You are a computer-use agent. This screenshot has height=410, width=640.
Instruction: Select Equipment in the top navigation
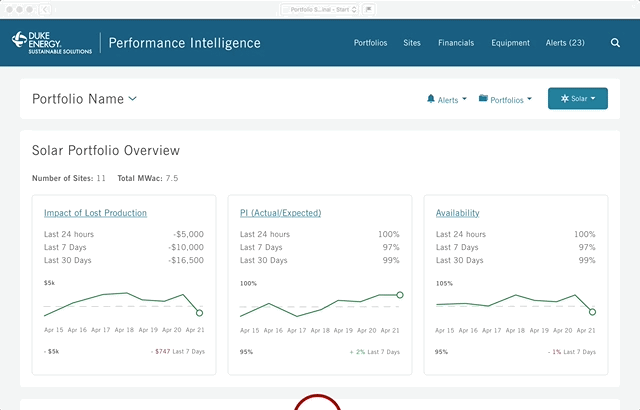pyautogui.click(x=510, y=43)
